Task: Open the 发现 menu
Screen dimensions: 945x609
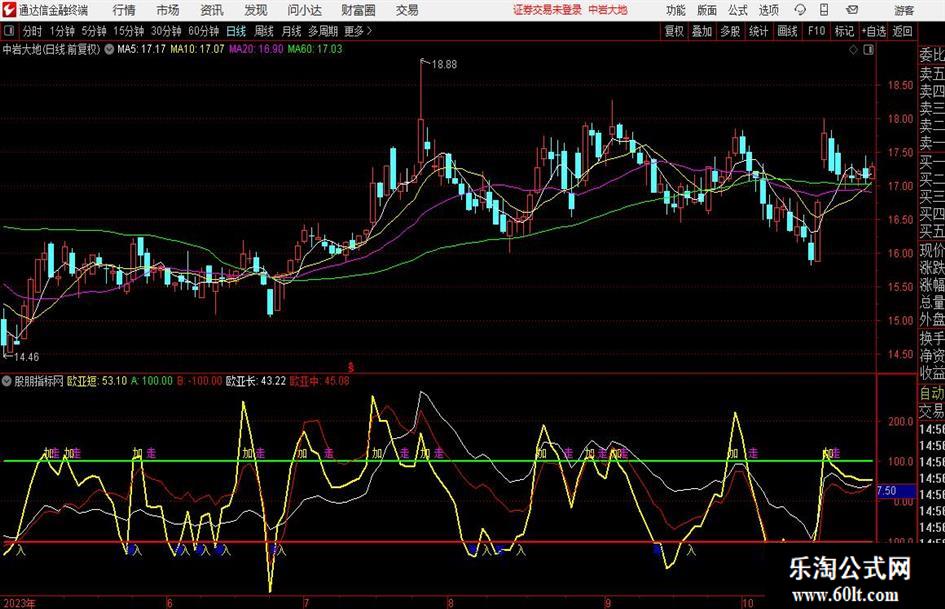Action: [256, 10]
